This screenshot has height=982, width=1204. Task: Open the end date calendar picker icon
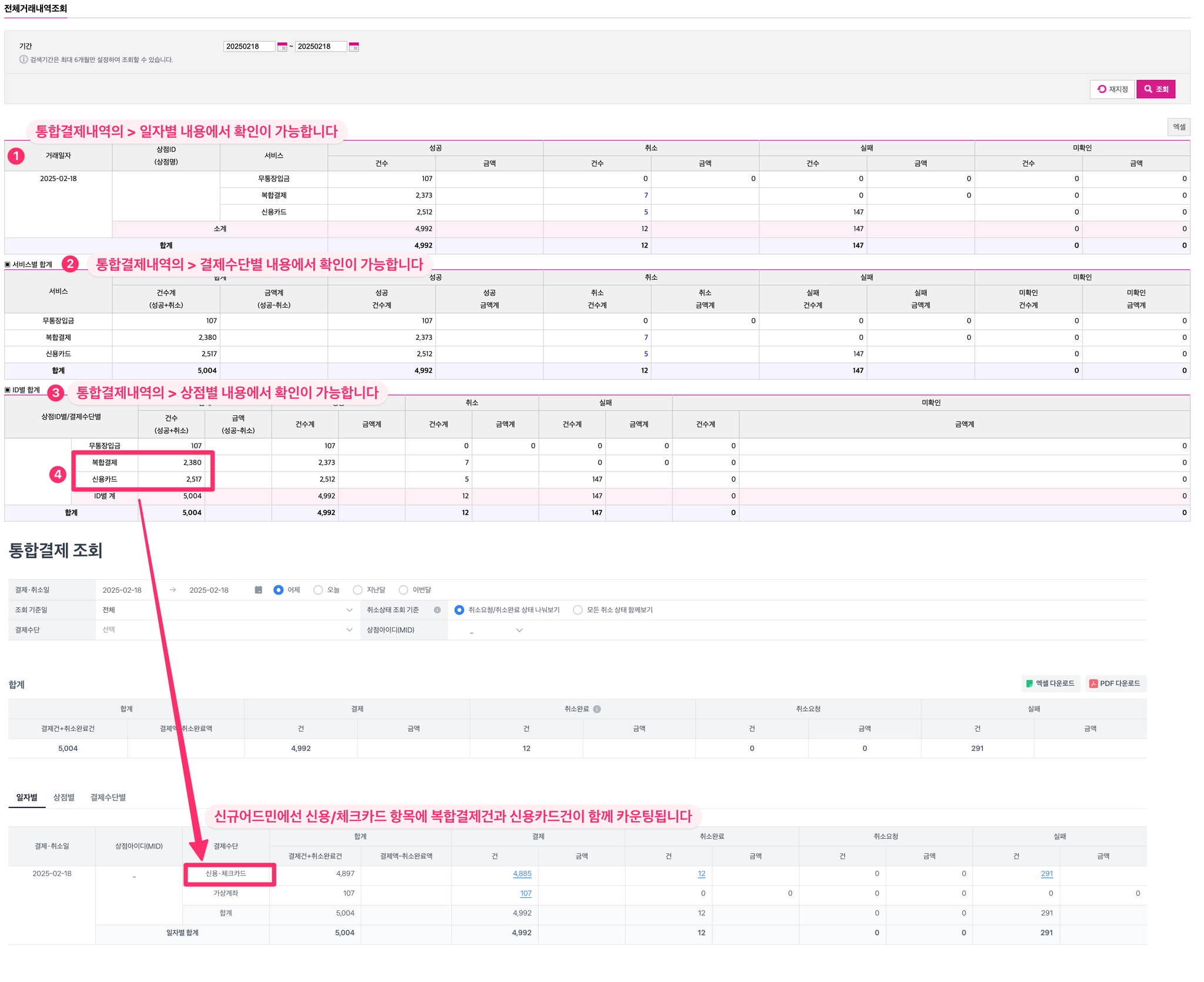354,47
